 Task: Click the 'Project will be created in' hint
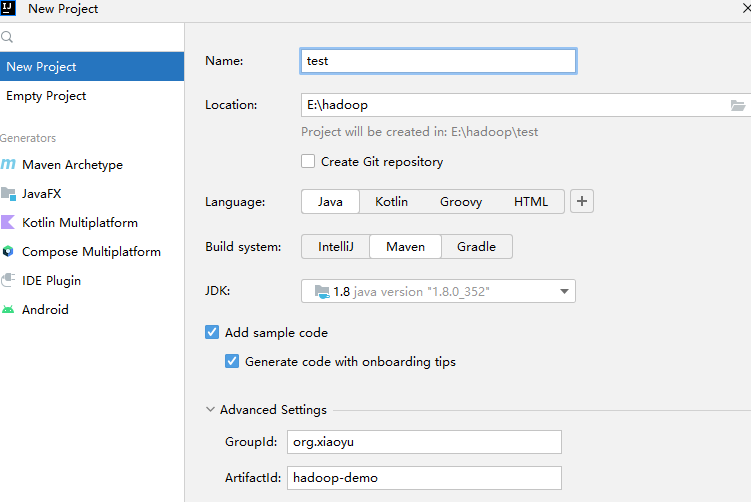[420, 132]
